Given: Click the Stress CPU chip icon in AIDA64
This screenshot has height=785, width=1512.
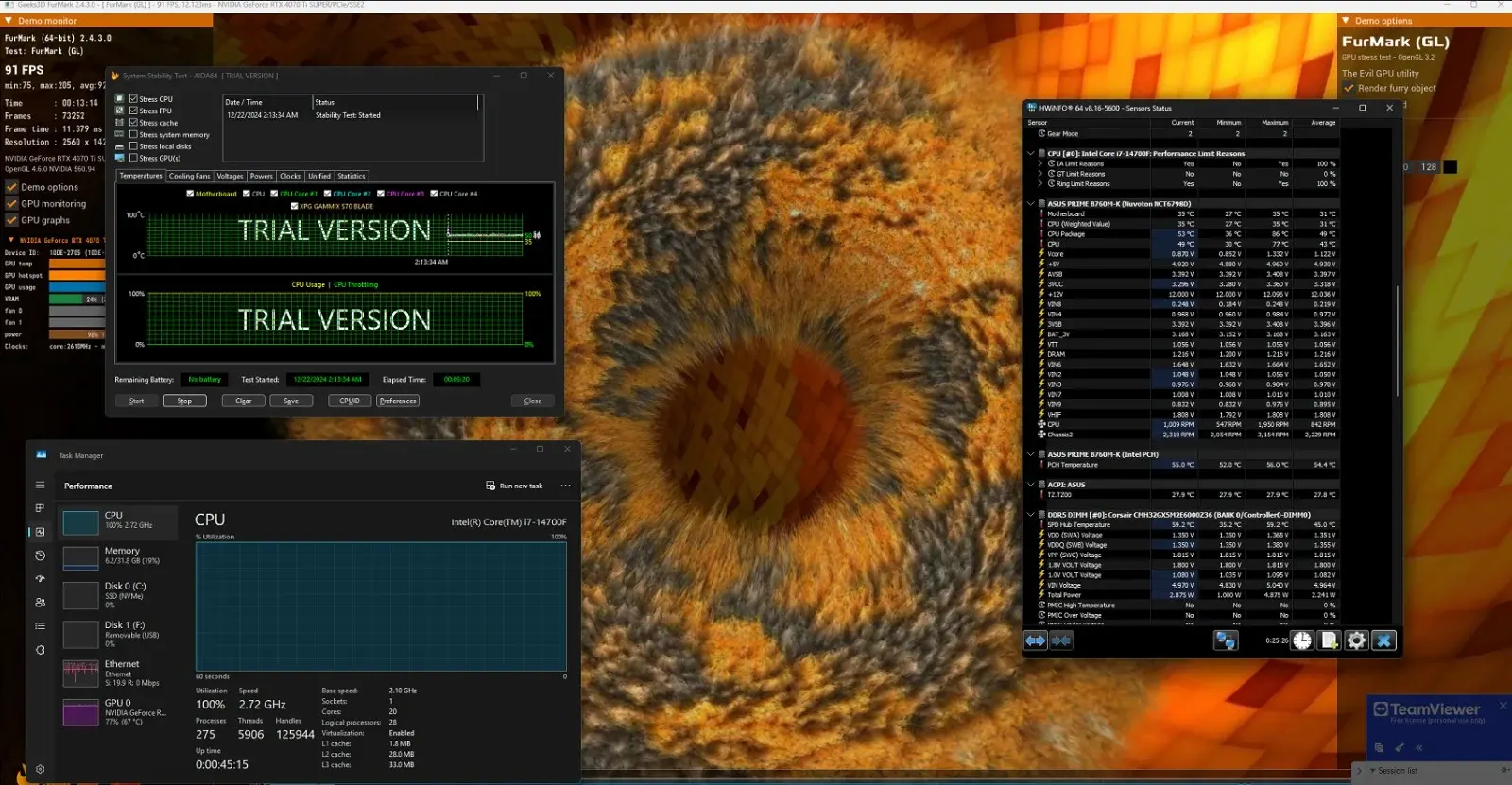Looking at the screenshot, I should (x=120, y=98).
